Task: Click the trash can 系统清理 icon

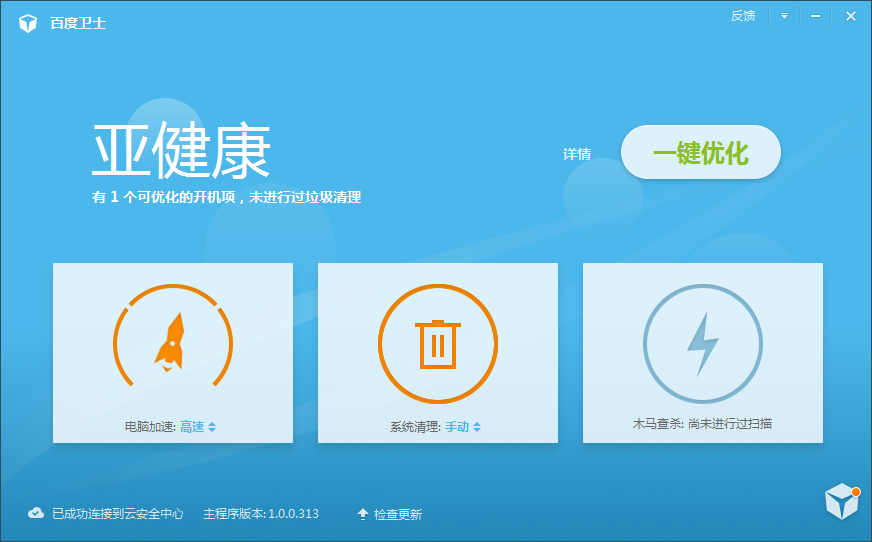Action: 438,344
